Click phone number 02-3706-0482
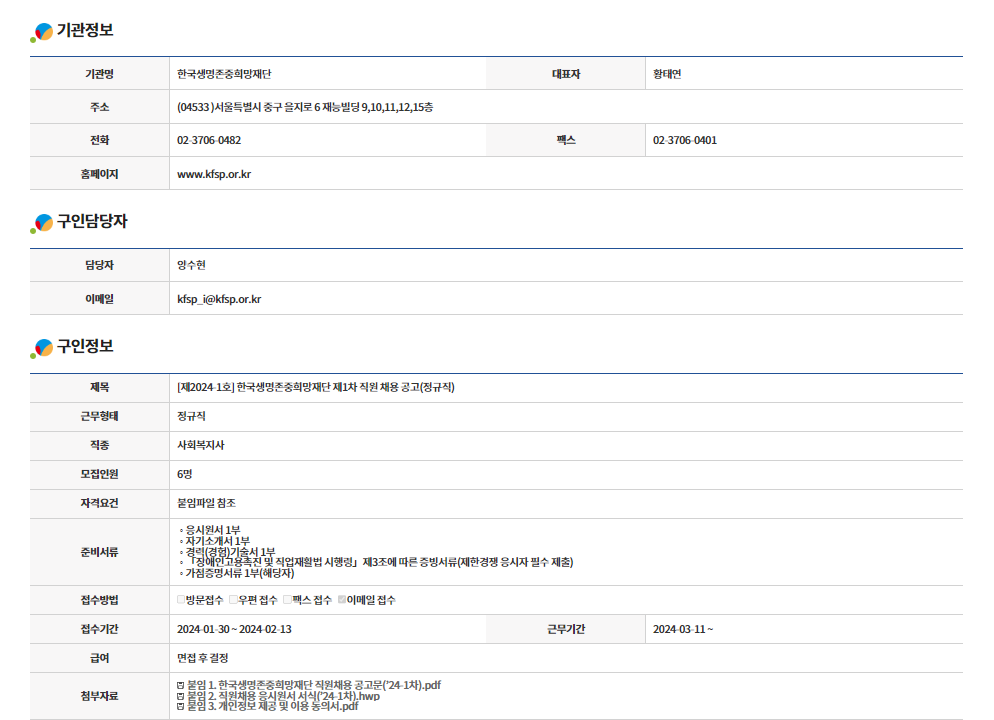The height and width of the screenshot is (720, 994). click(x=209, y=140)
